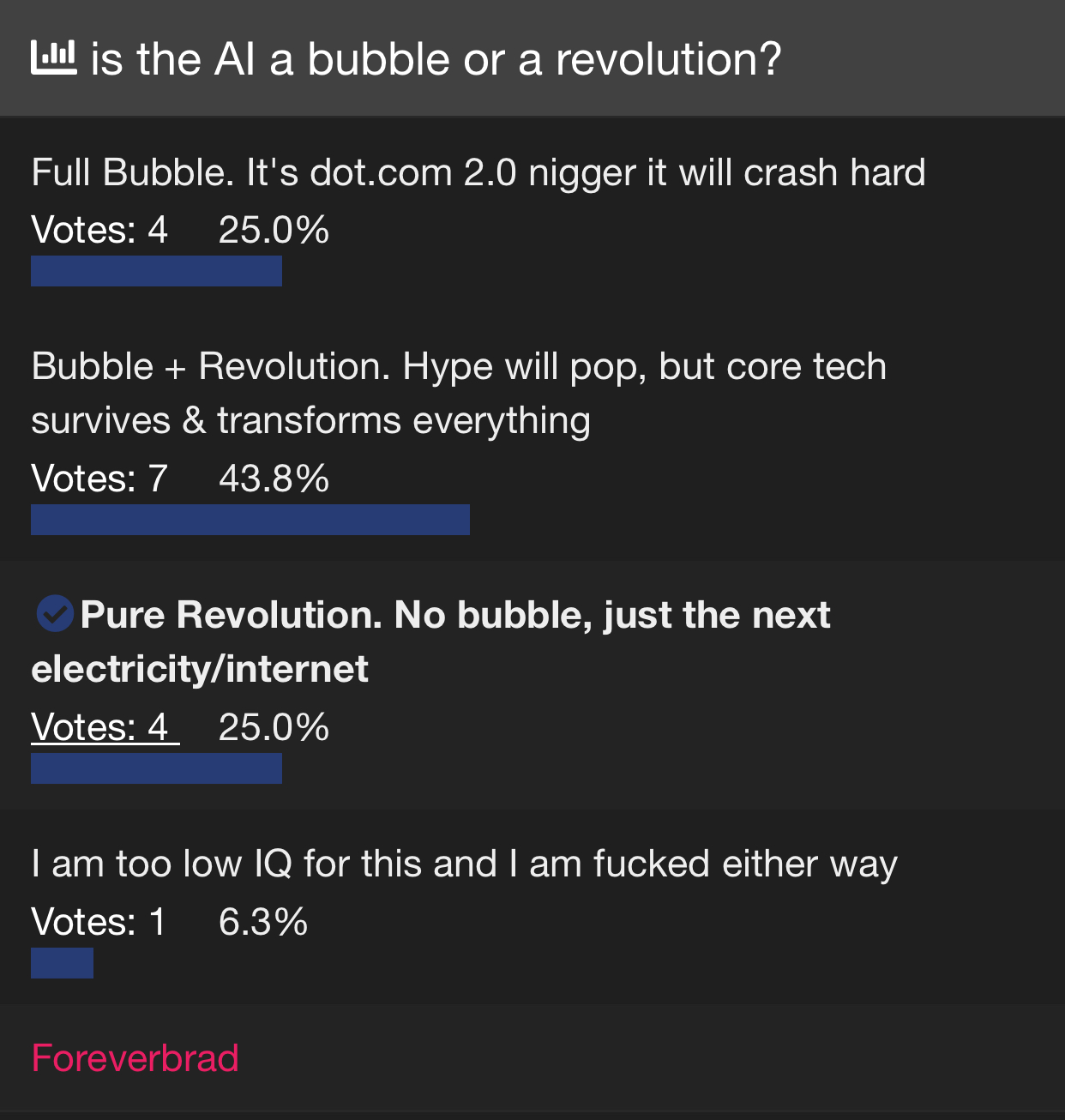Click the checkmark icon beside Pure Revolution
Viewport: 1065px width, 1120px height.
pyautogui.click(x=55, y=614)
